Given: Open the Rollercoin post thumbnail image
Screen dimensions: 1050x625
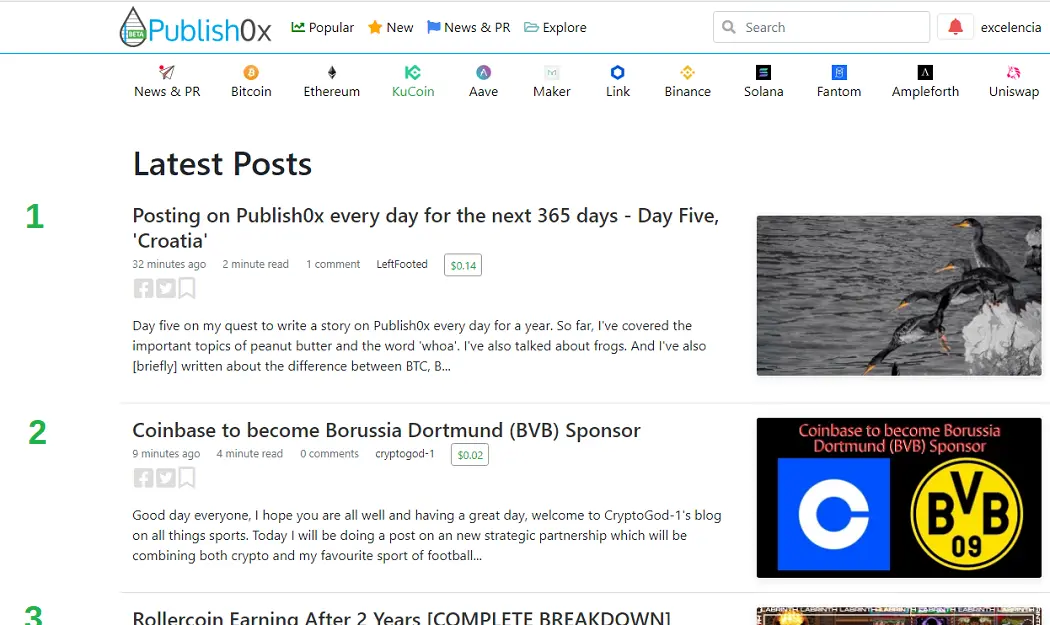Looking at the screenshot, I should (899, 616).
